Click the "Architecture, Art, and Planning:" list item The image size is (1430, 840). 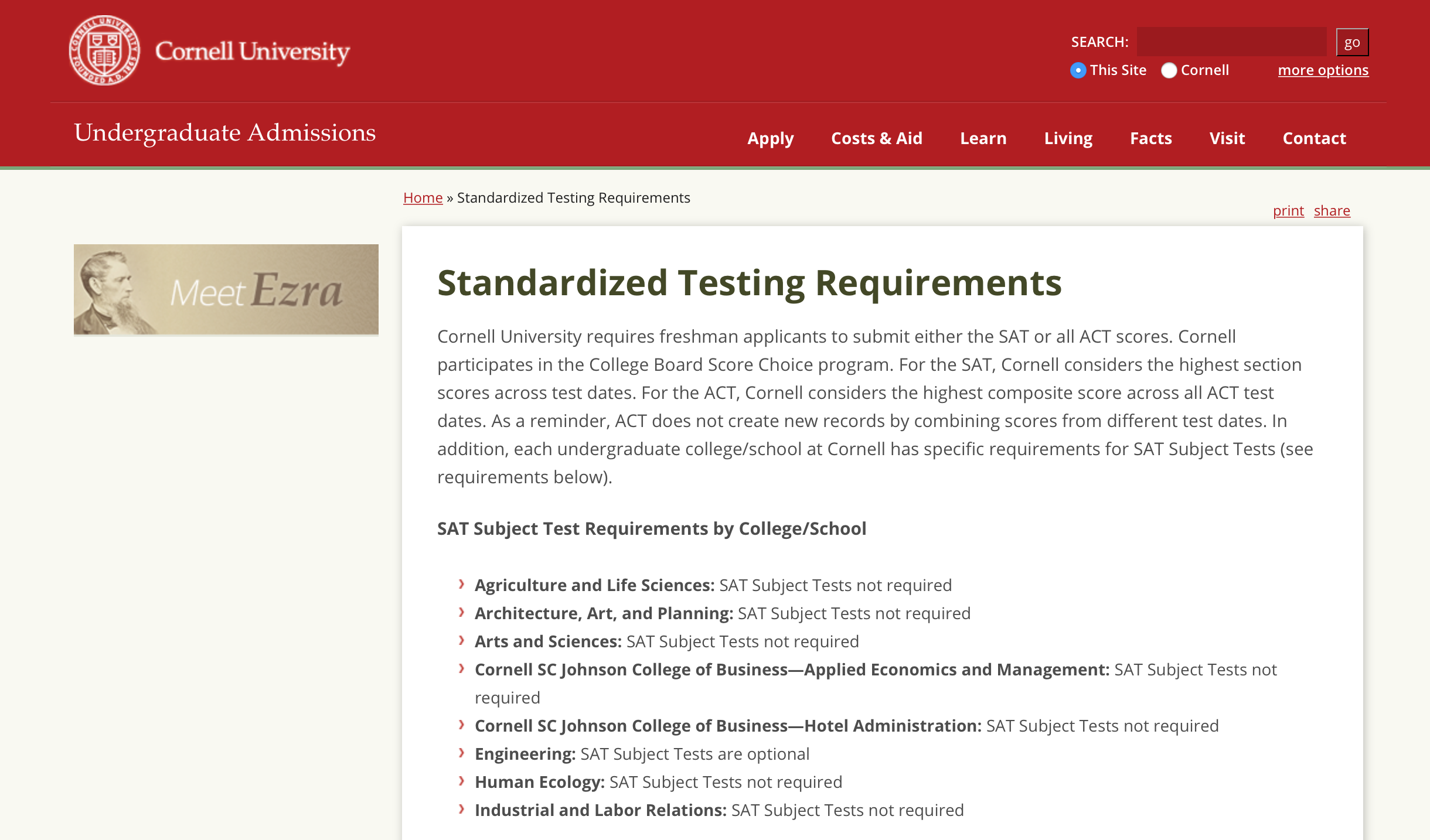[x=723, y=613]
